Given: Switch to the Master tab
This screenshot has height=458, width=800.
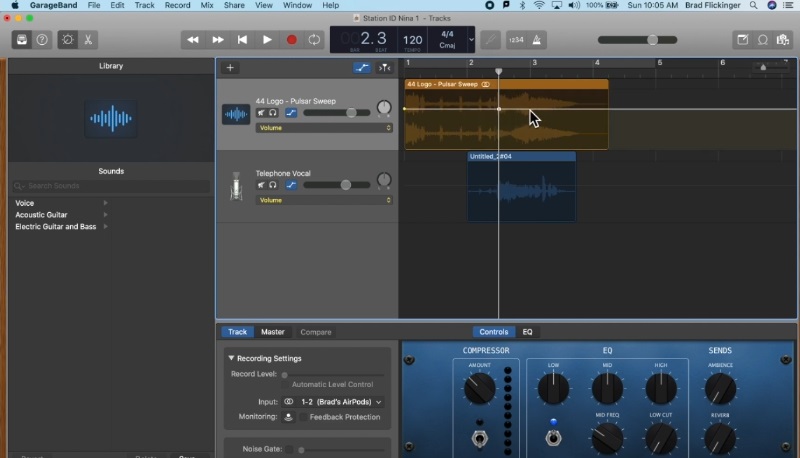Looking at the screenshot, I should click(272, 332).
